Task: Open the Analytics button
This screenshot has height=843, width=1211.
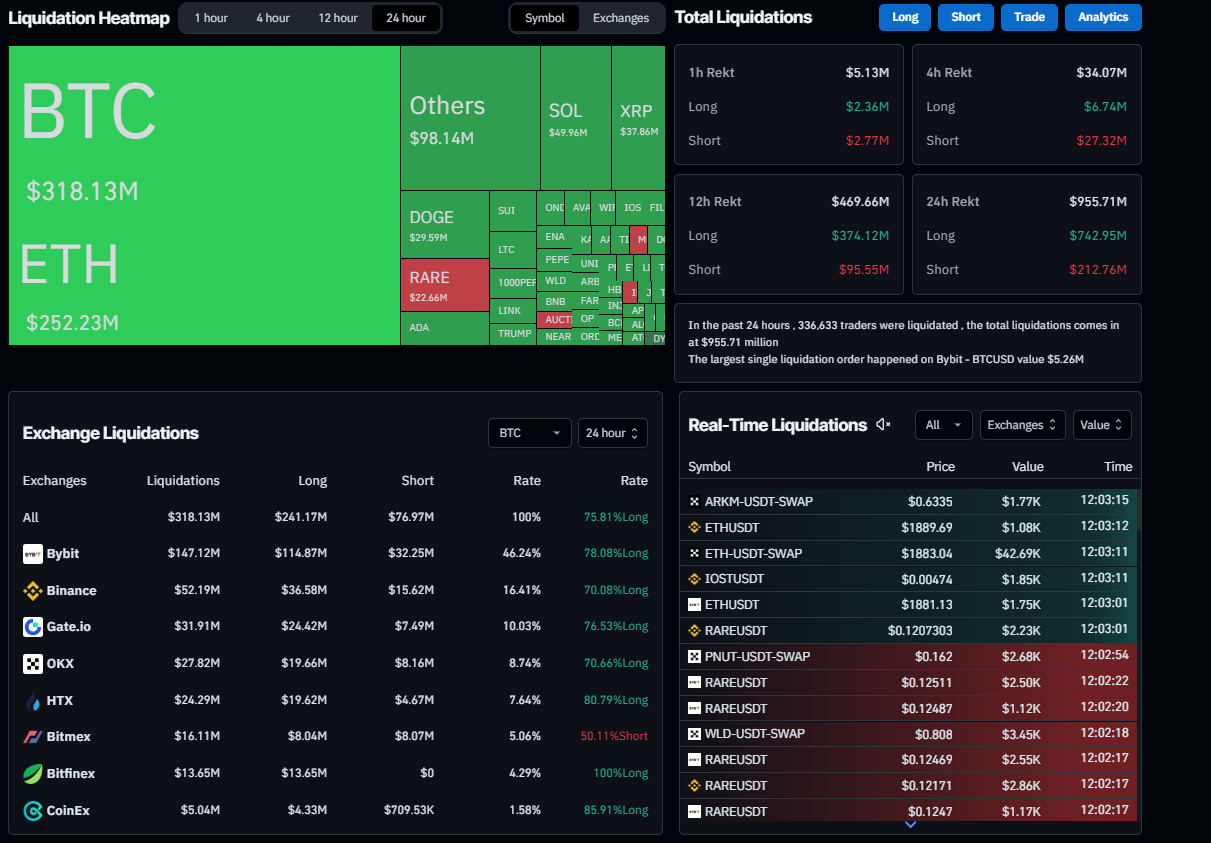Action: tap(1103, 17)
